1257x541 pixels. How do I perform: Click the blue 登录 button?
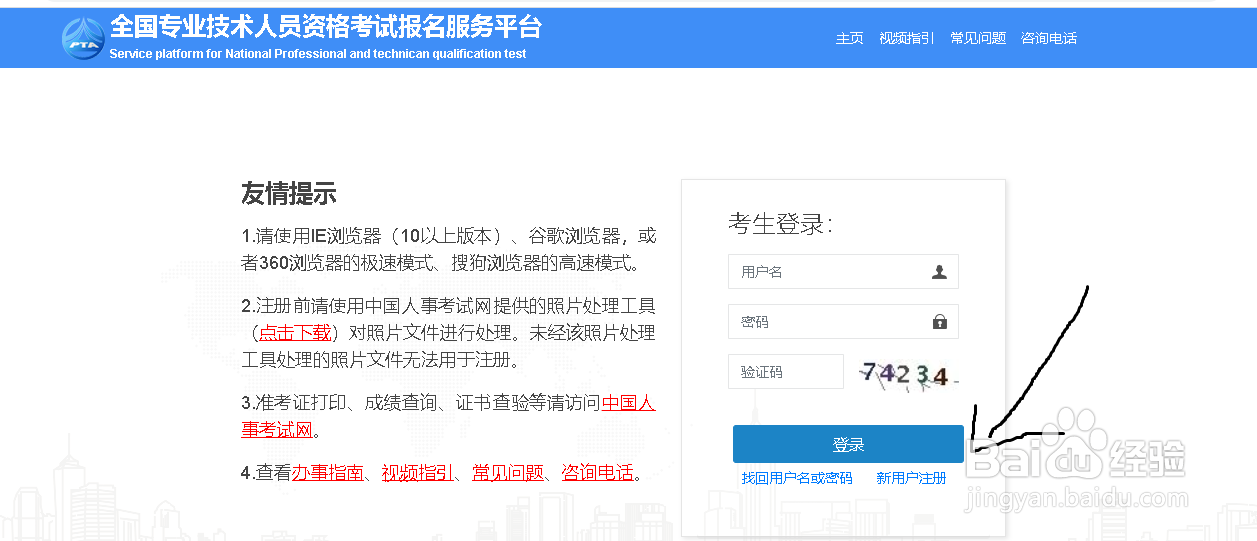848,444
